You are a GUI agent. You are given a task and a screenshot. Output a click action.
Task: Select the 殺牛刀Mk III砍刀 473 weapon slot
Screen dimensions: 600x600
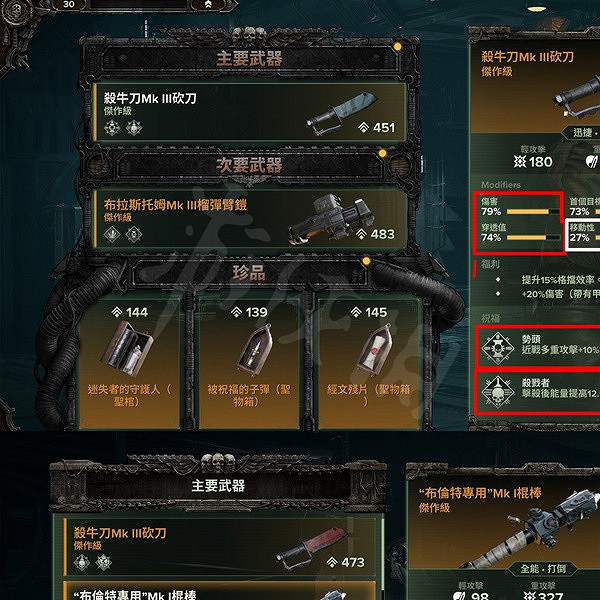218,547
